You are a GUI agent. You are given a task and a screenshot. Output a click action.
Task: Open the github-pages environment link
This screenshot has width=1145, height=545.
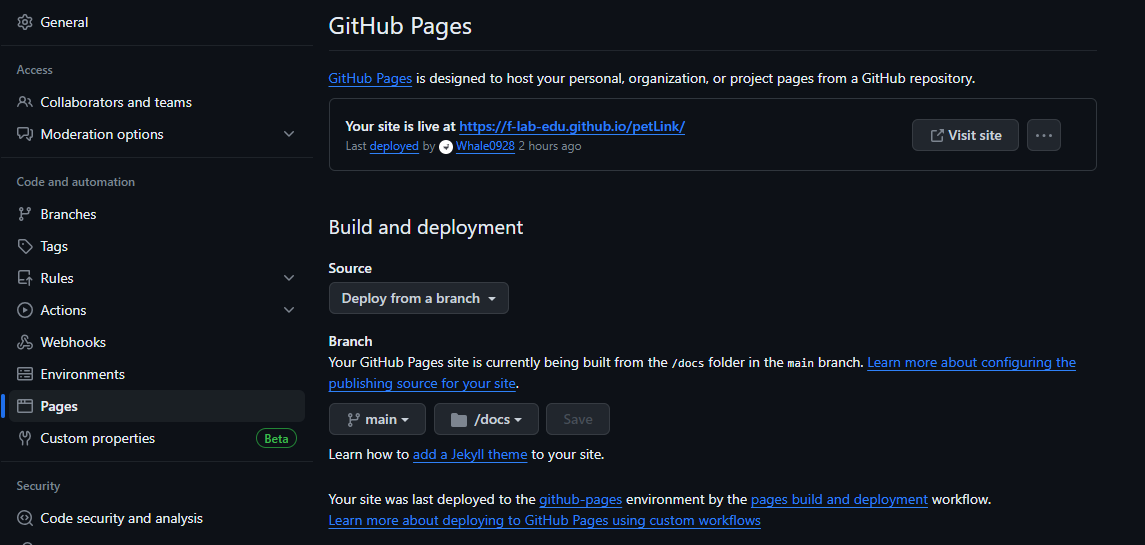[581, 500]
